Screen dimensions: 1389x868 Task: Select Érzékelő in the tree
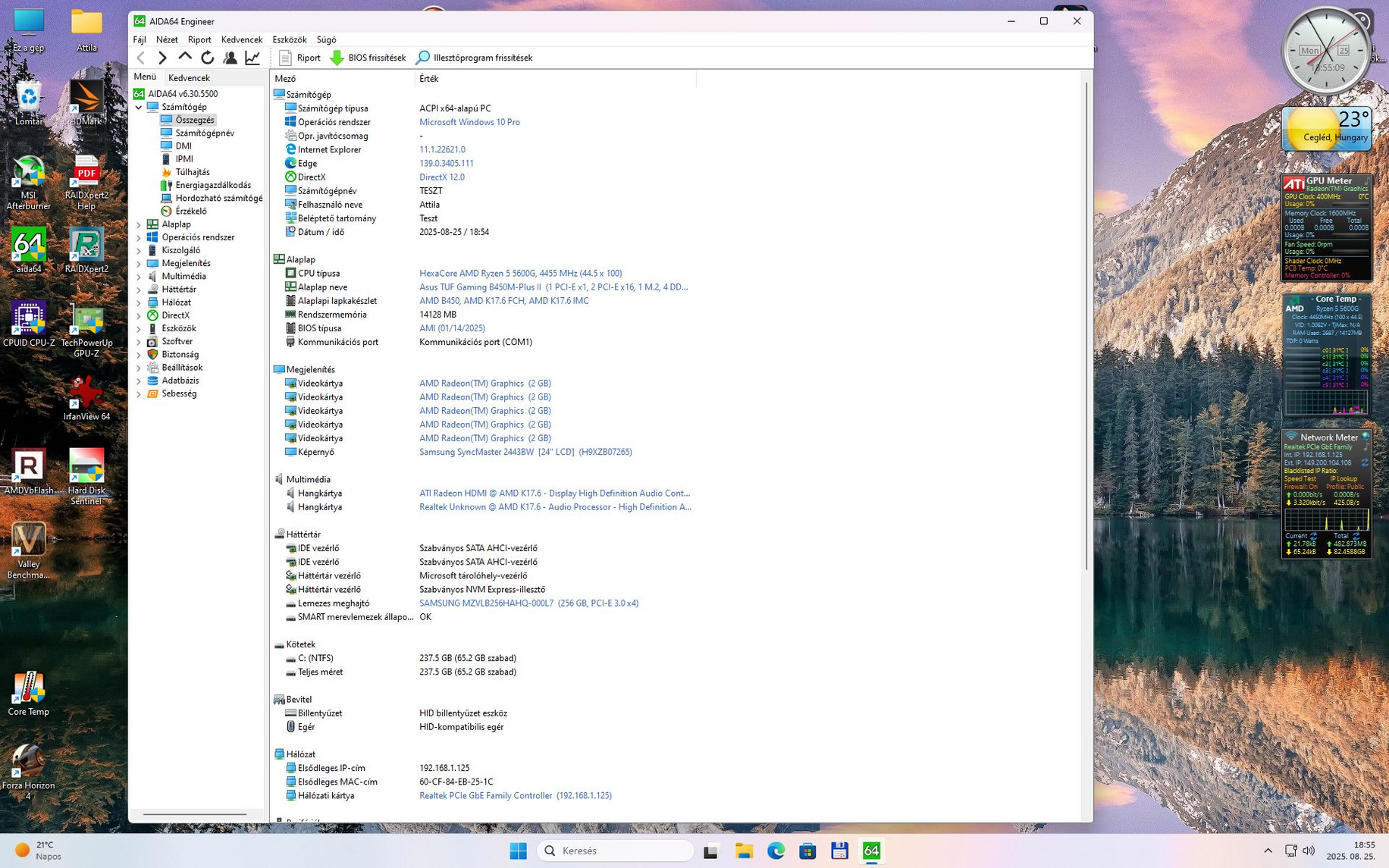[x=191, y=212]
